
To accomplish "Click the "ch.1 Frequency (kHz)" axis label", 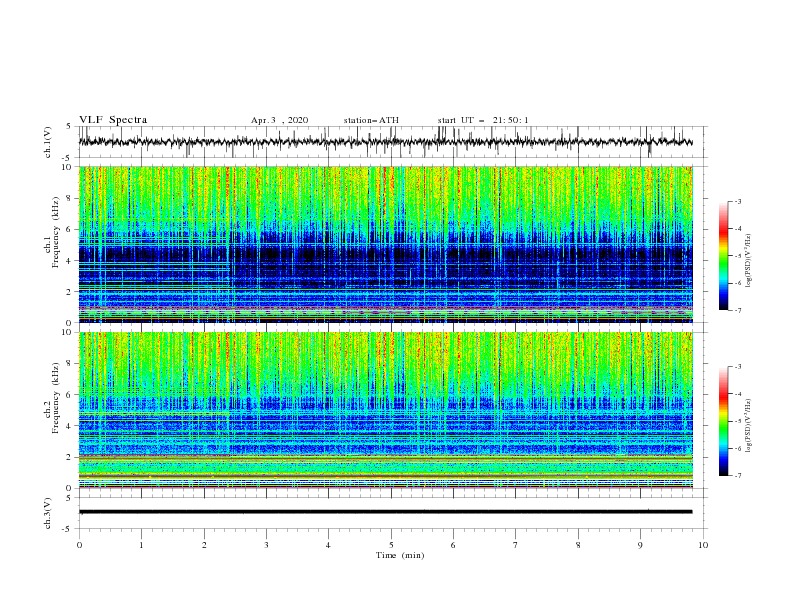I will [x=52, y=232].
